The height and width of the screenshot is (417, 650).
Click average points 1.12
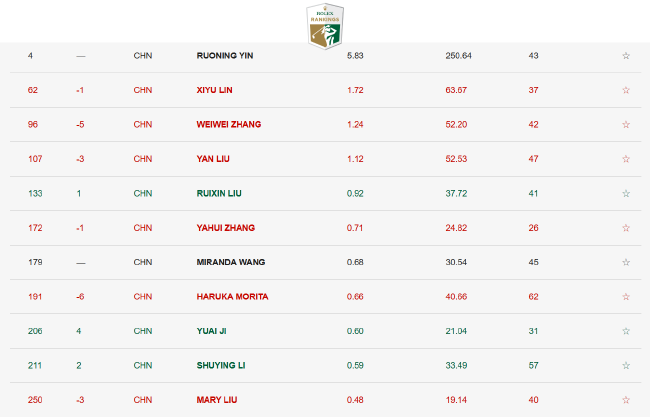pos(355,159)
